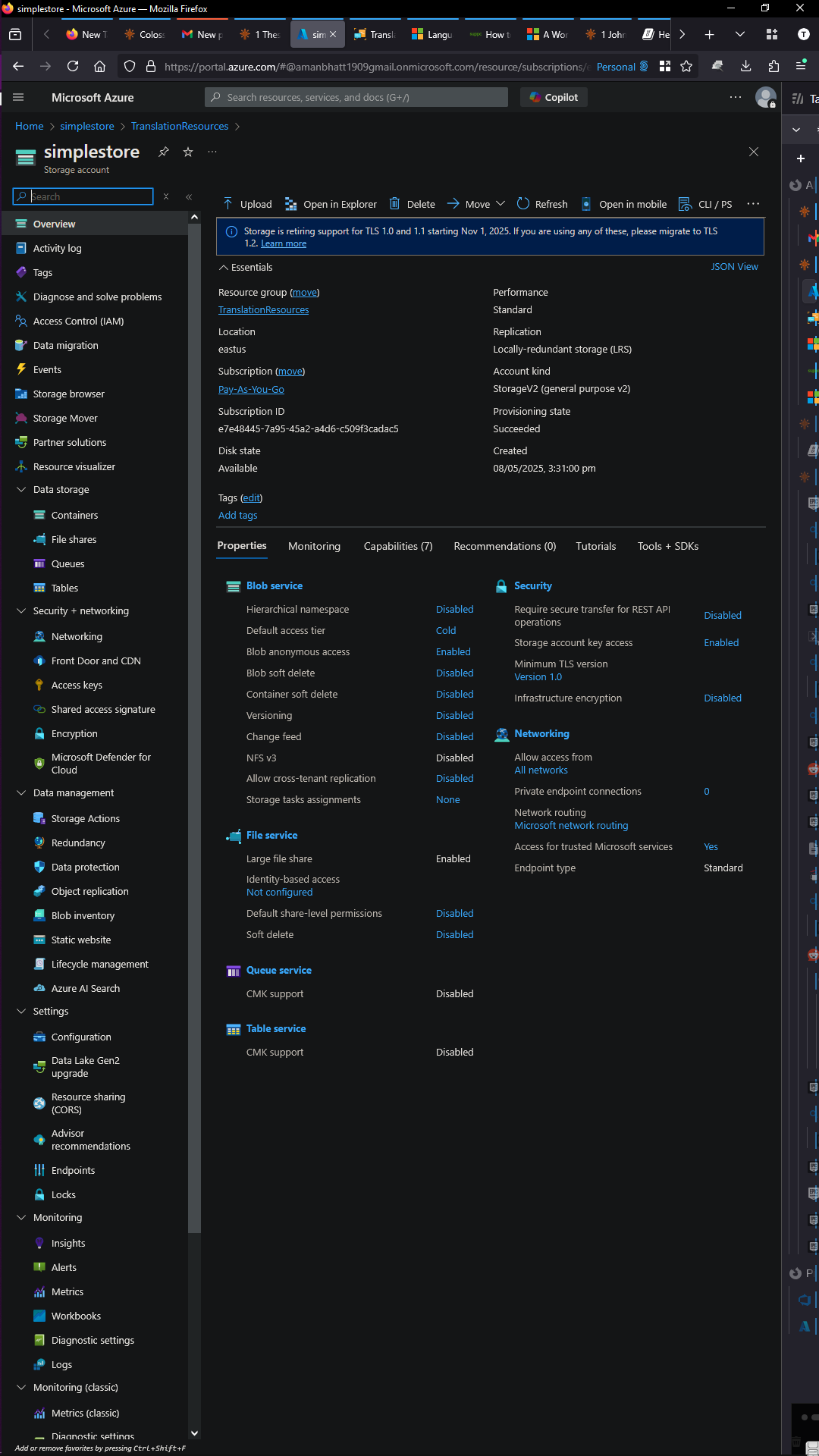Screen dimensions: 819x1456
Task: Refresh the storage account overview
Action: [542, 204]
